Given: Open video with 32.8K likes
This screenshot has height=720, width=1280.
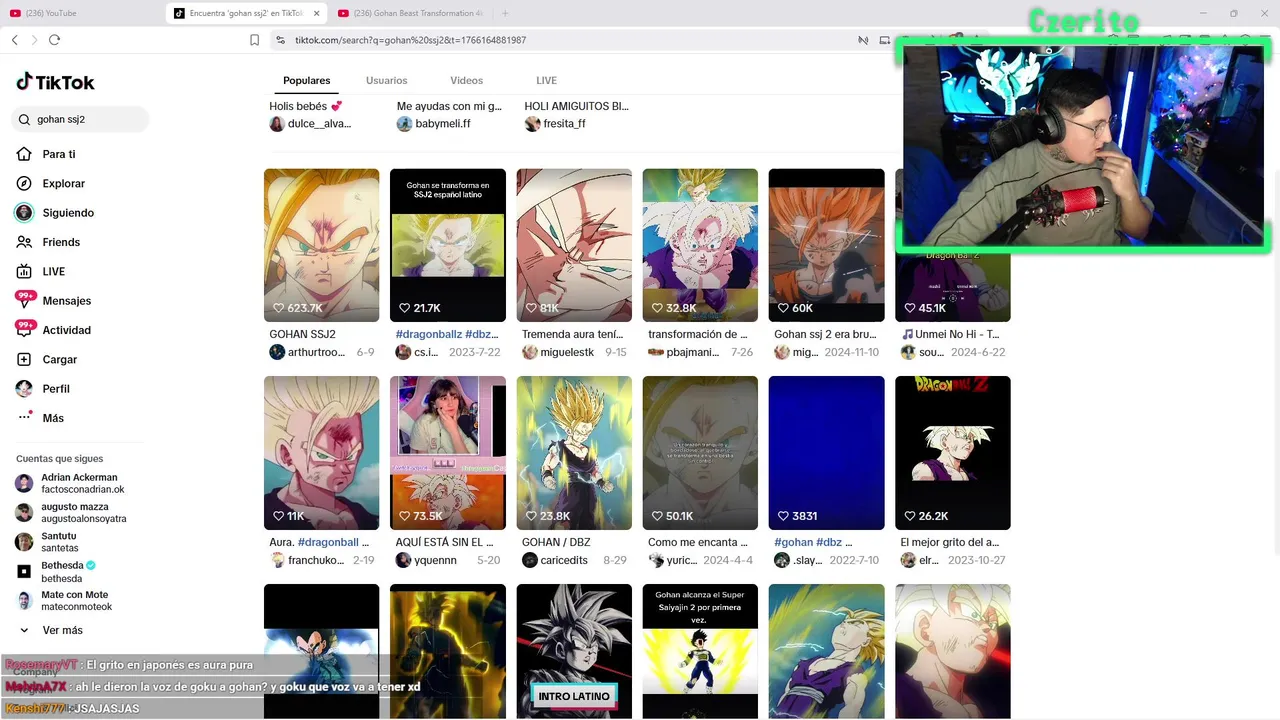Looking at the screenshot, I should 700,245.
